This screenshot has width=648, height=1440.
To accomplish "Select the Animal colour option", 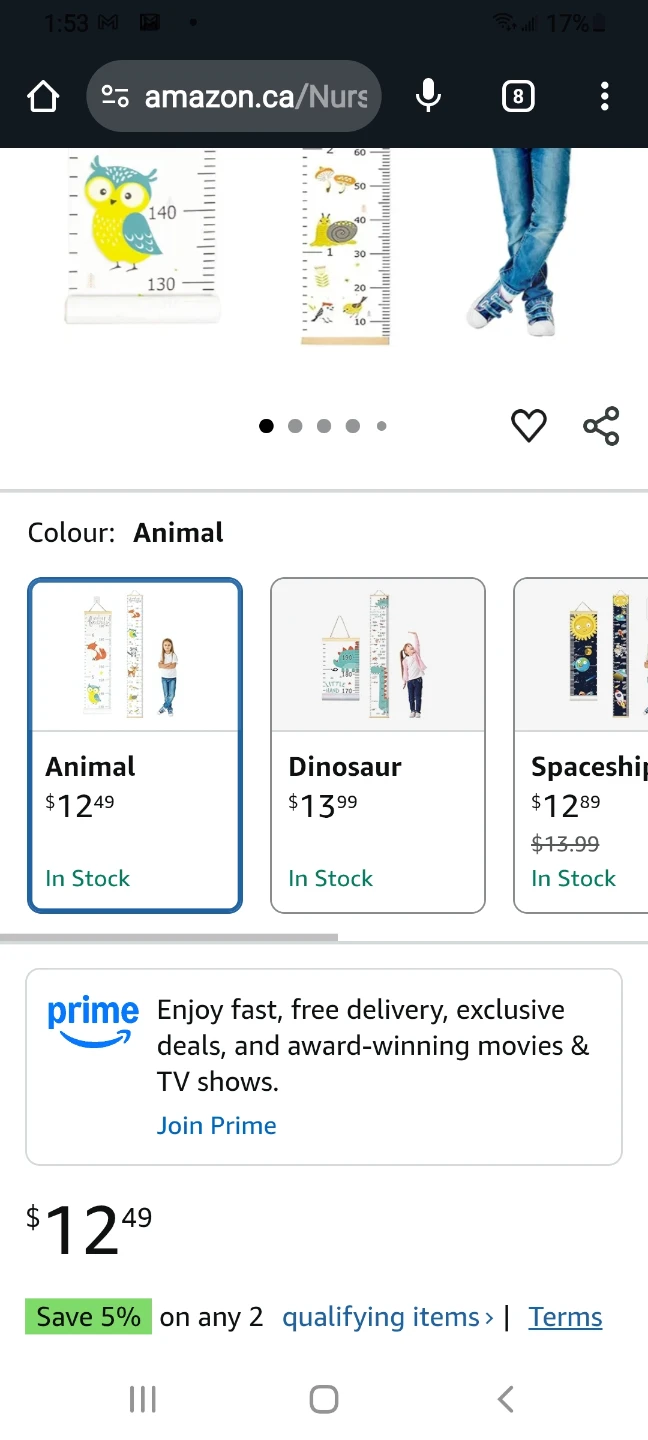I will click(x=135, y=745).
